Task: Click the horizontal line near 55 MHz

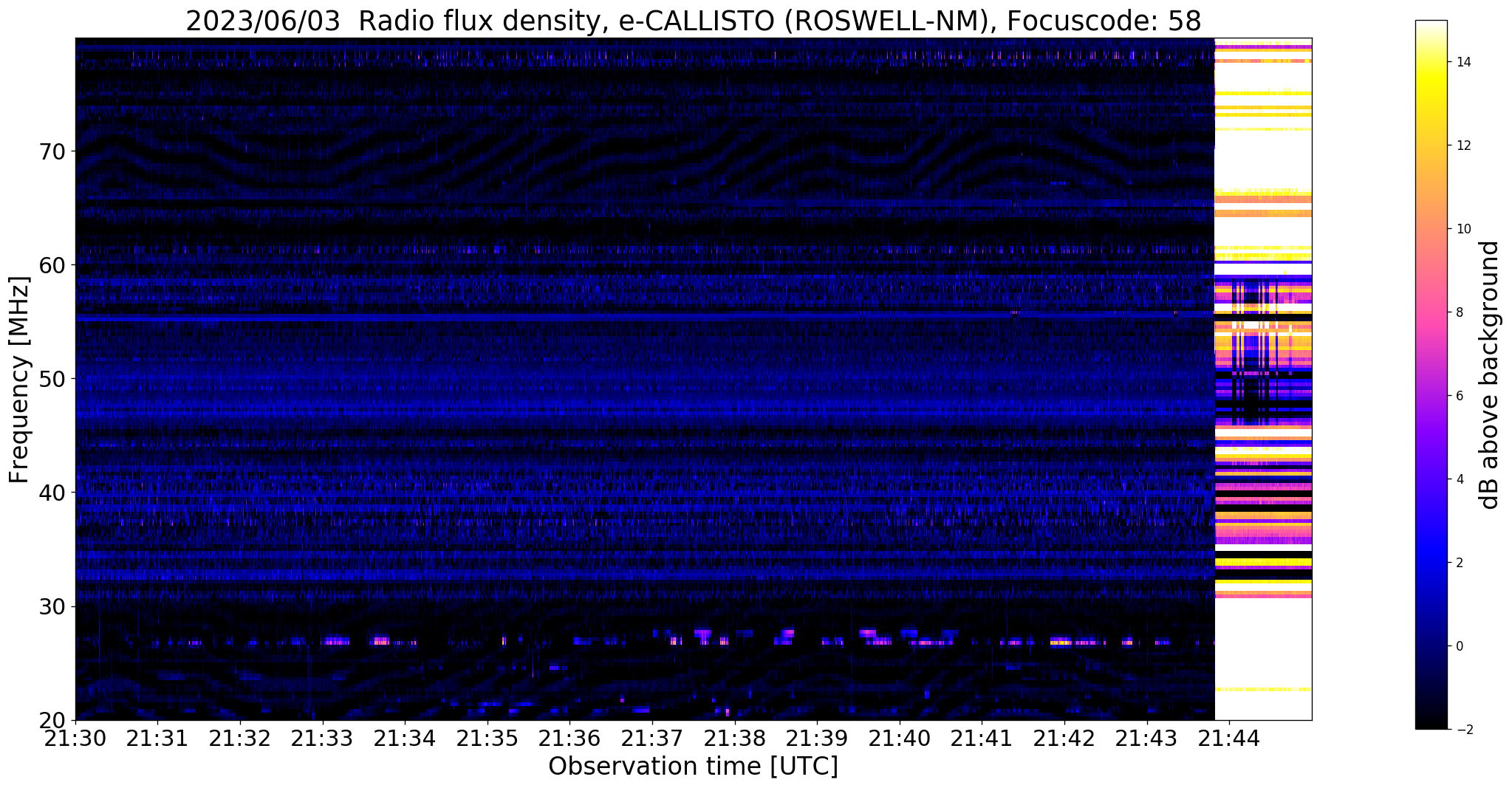Action: pos(645,317)
